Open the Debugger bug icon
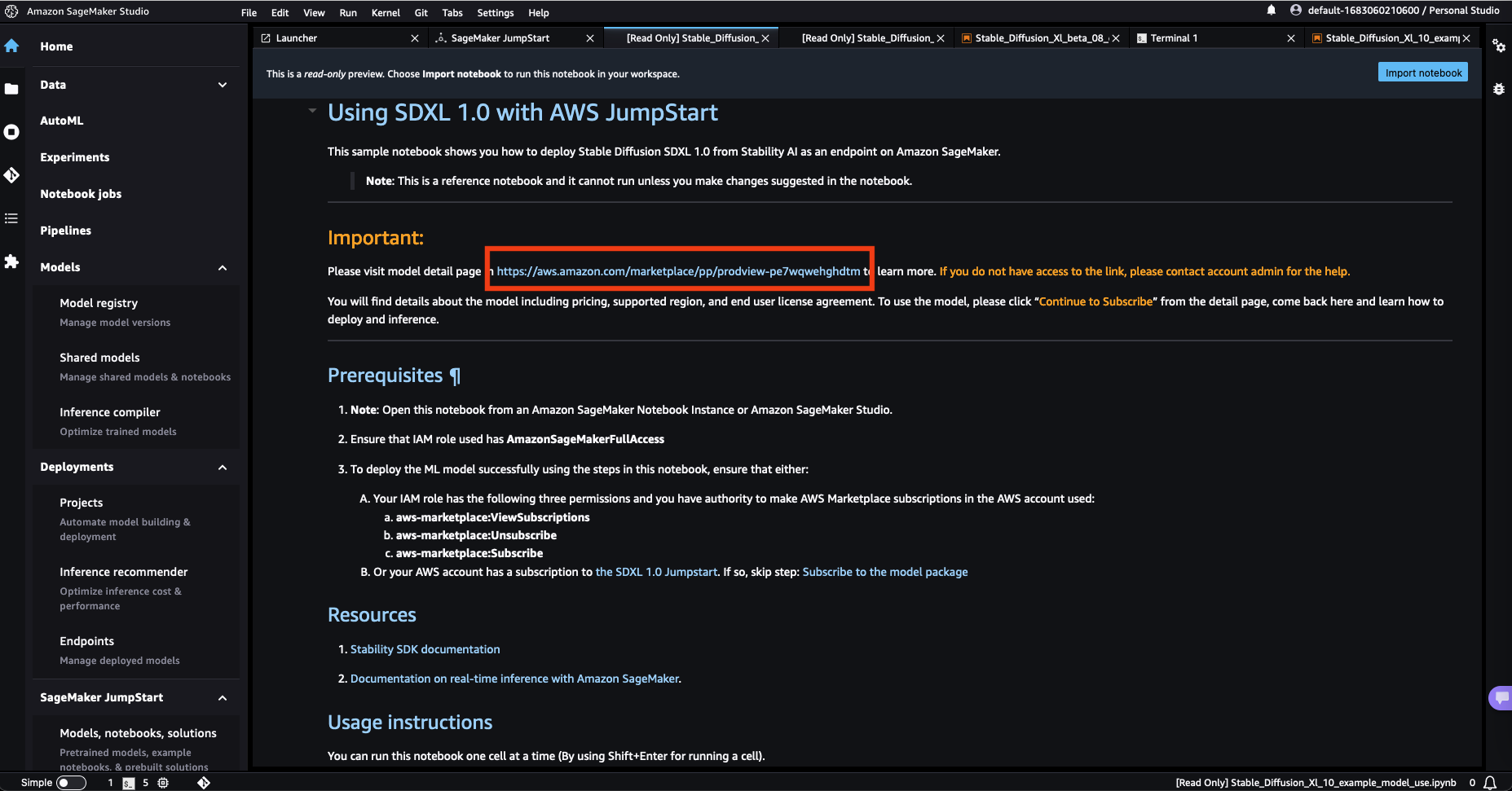The image size is (1512, 791). pyautogui.click(x=1499, y=89)
